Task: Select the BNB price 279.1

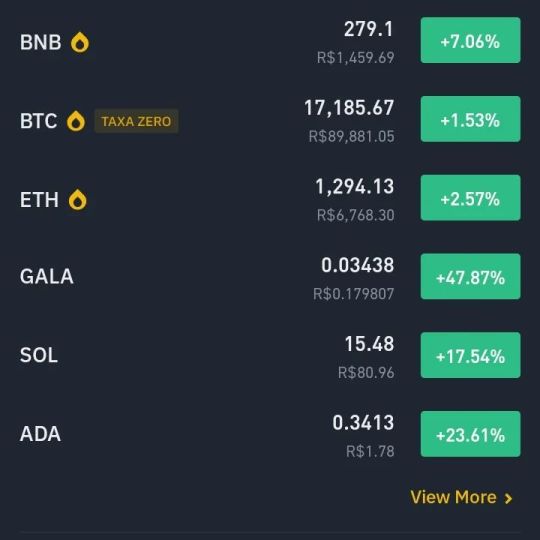Action: click(368, 29)
